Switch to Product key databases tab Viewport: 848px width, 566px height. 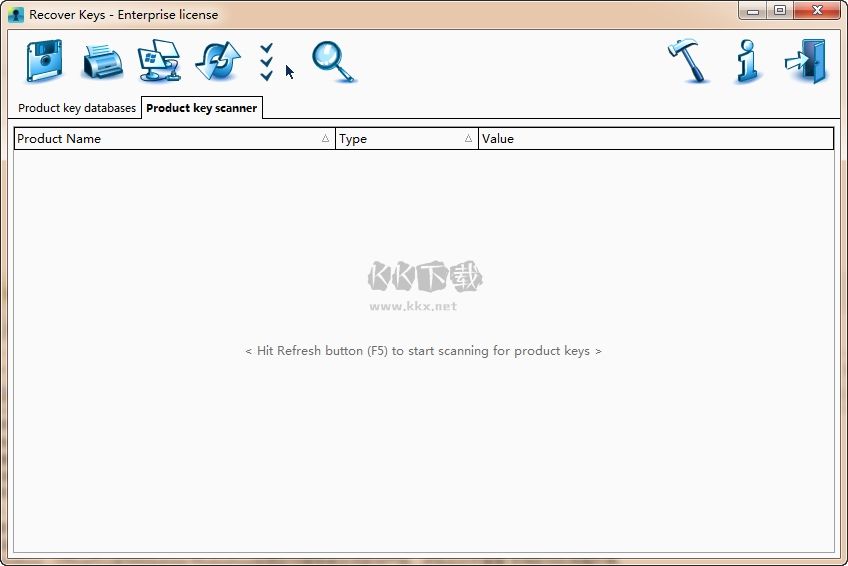click(x=77, y=108)
